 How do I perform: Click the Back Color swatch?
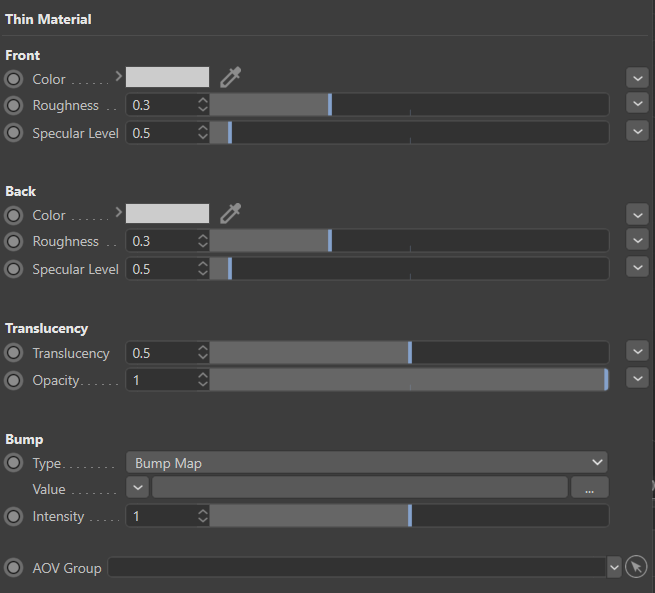point(167,213)
